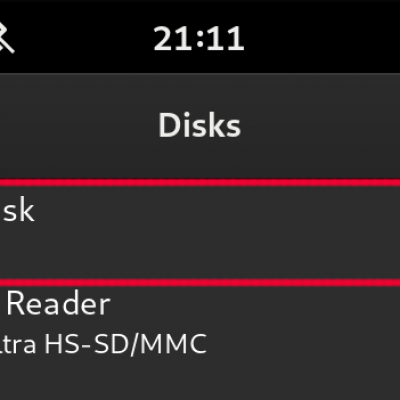The image size is (400, 400).
Task: Click the header bar right of the Disks title
Action: 320,126
